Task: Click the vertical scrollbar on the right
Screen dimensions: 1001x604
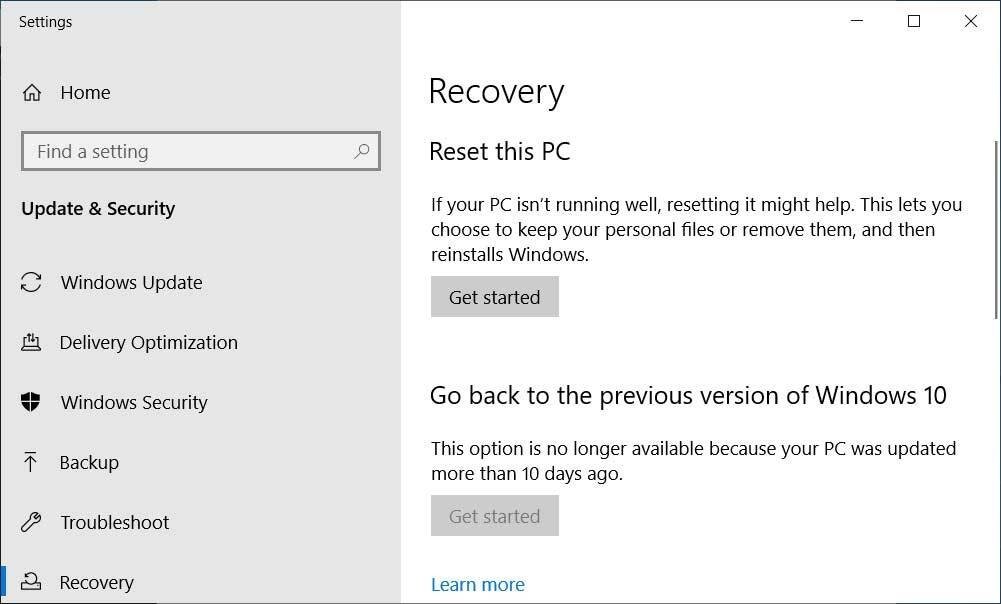Action: click(996, 230)
